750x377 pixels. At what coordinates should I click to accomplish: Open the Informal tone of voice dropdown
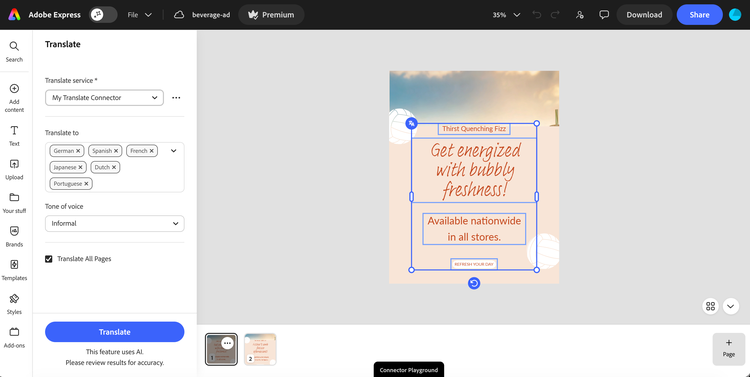tap(115, 223)
